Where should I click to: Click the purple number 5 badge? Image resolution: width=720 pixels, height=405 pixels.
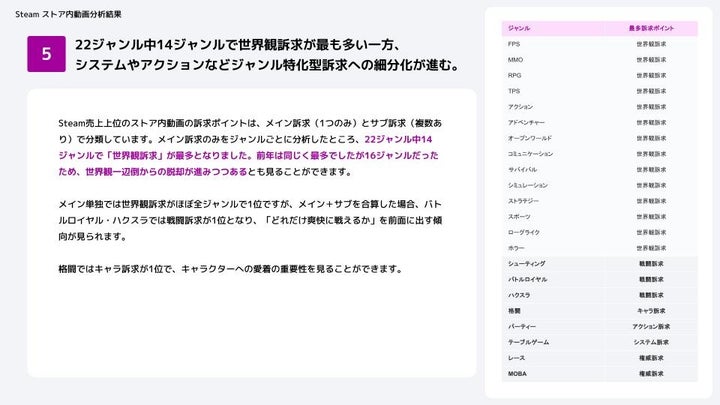(46, 54)
